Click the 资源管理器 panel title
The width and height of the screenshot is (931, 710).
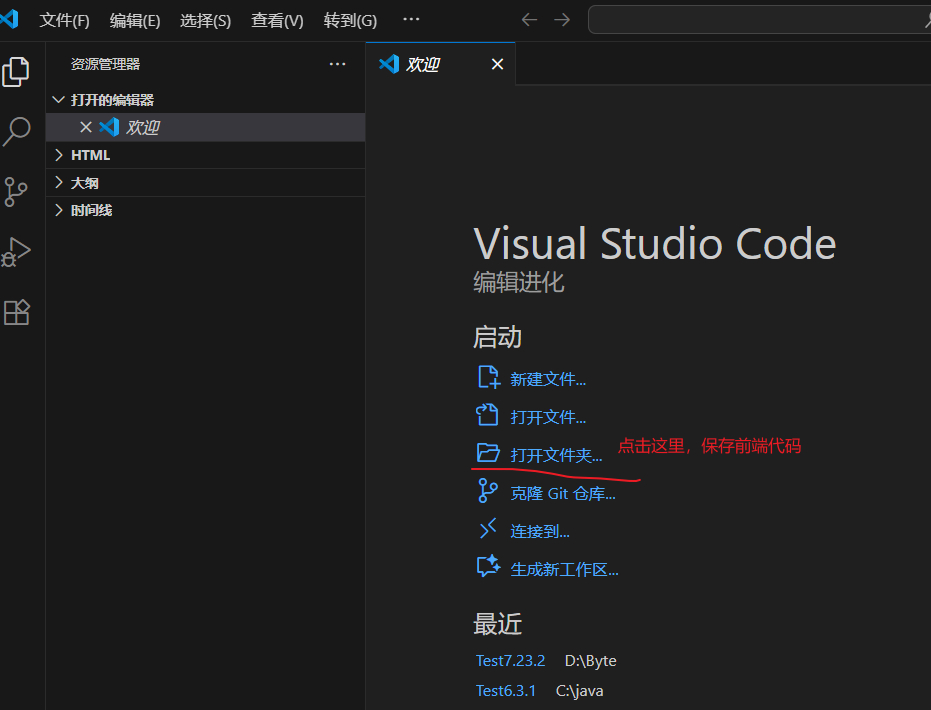tap(105, 64)
